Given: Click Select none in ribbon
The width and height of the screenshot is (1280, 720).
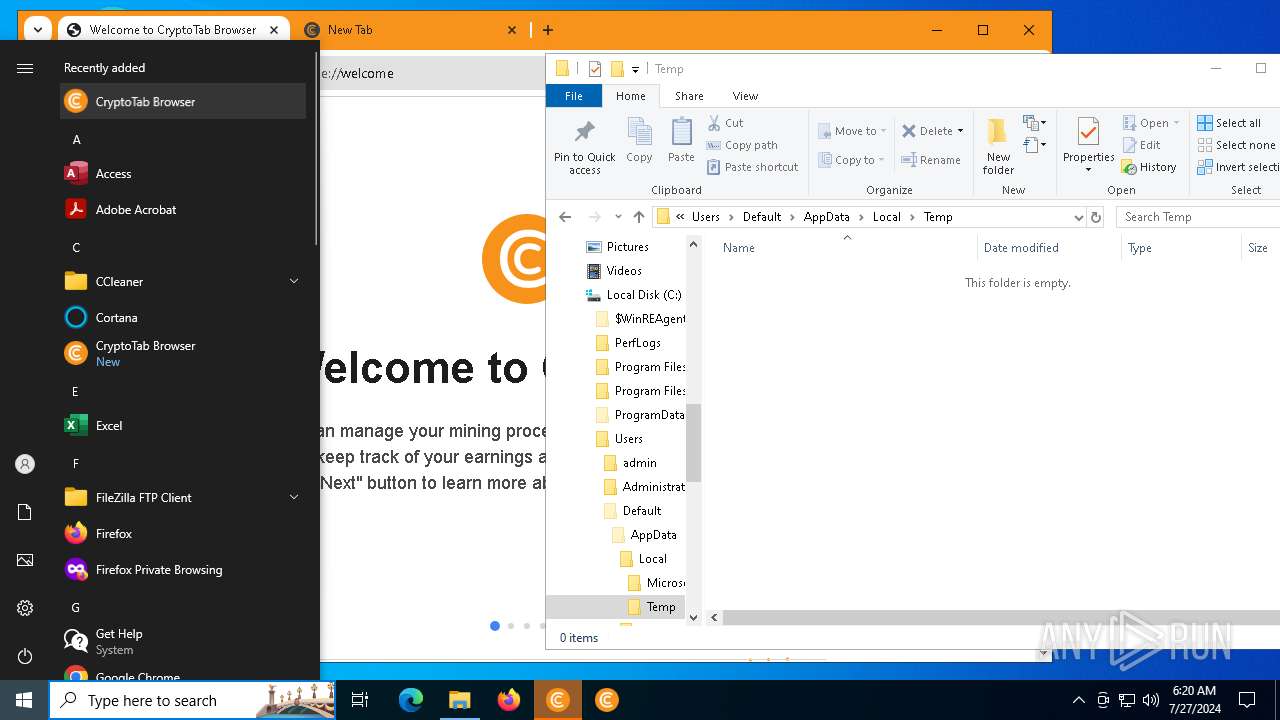Looking at the screenshot, I should (x=1236, y=145).
